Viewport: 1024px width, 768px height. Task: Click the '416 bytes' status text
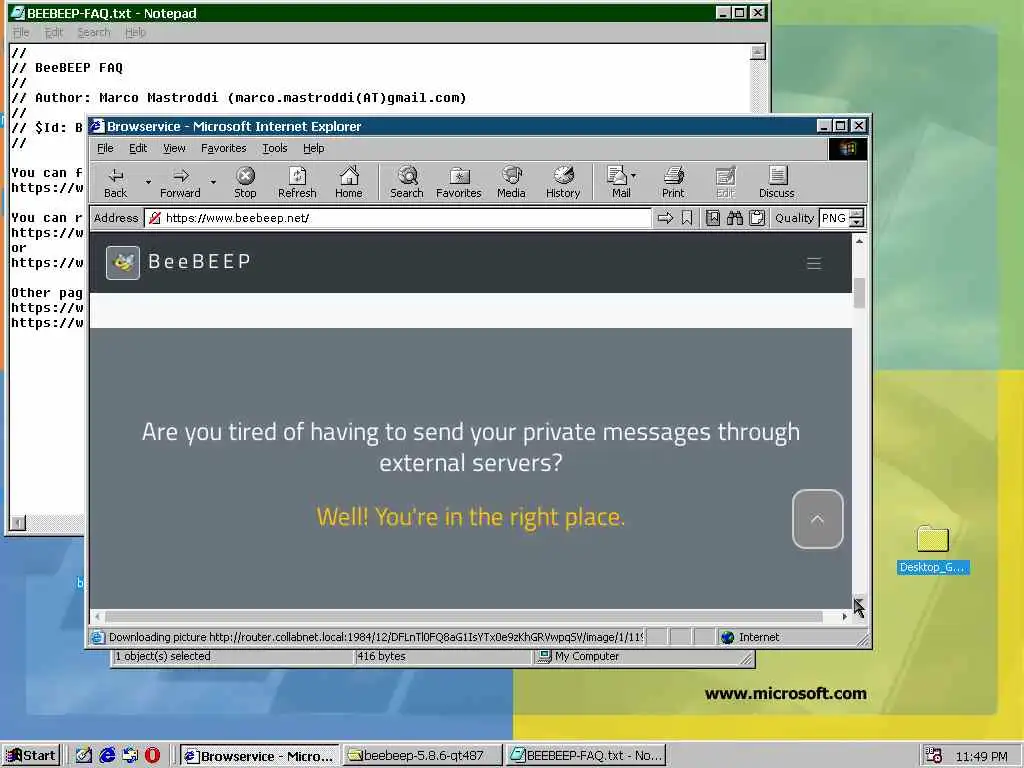click(x=381, y=656)
